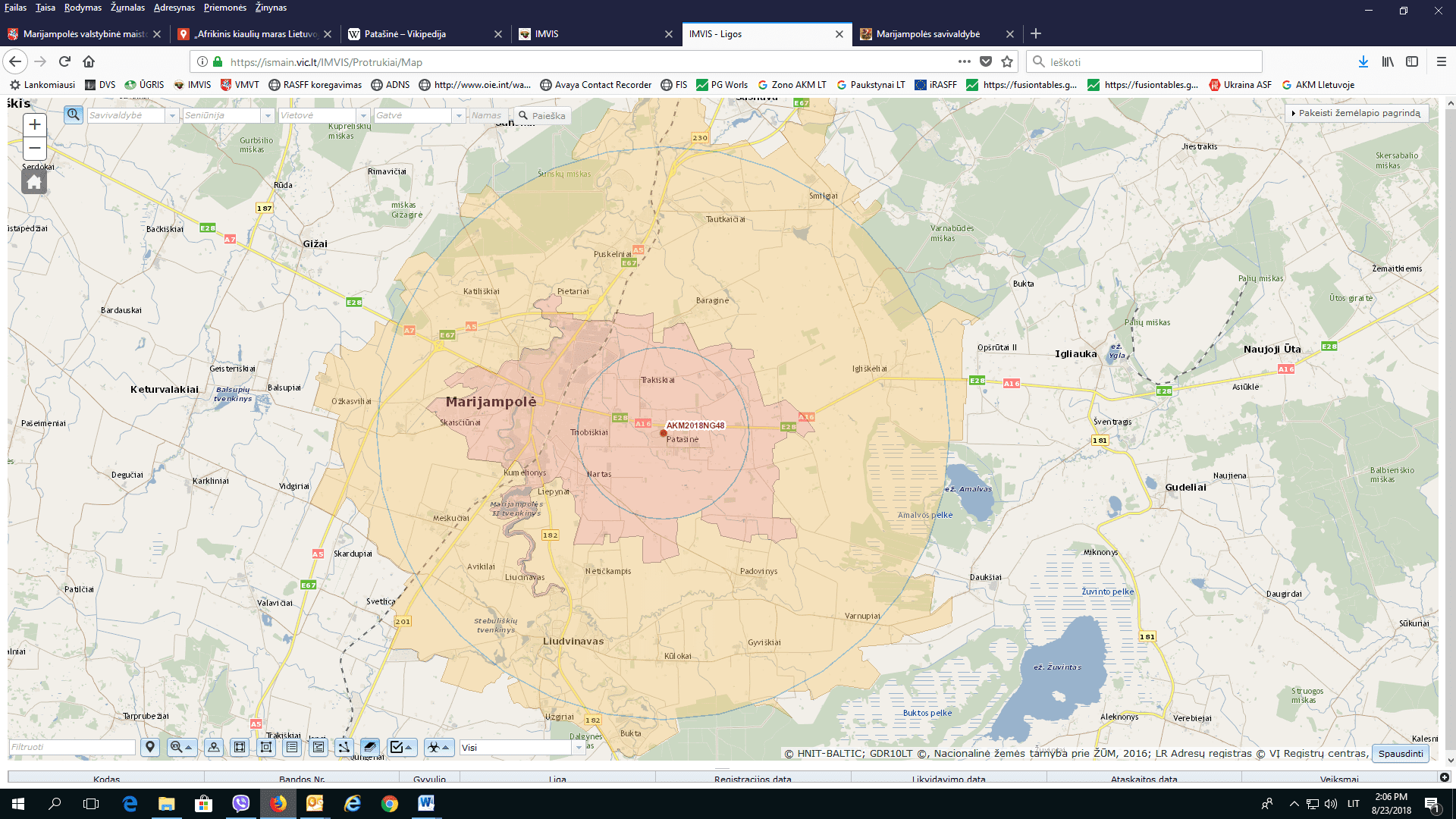Viewport: 1456px width, 819px height.
Task: Expand Pakeisti žemėlapio pagrindą panel
Action: click(x=1357, y=113)
